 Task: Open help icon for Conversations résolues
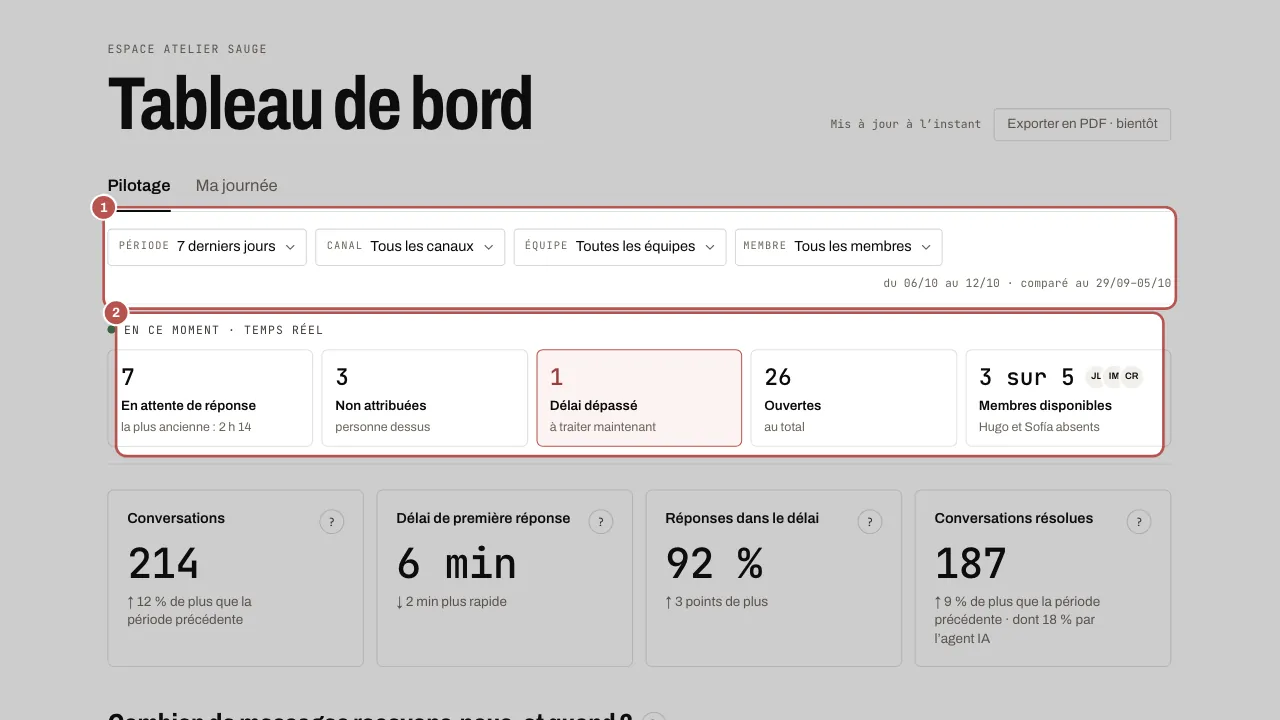tap(1139, 522)
